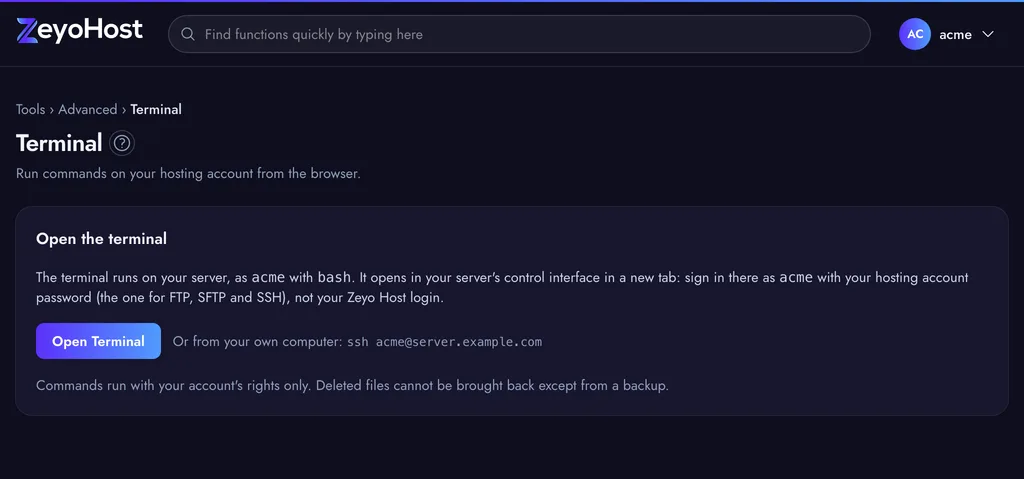Click the deleted files backup warning note
The height and width of the screenshot is (479, 1024).
353,386
